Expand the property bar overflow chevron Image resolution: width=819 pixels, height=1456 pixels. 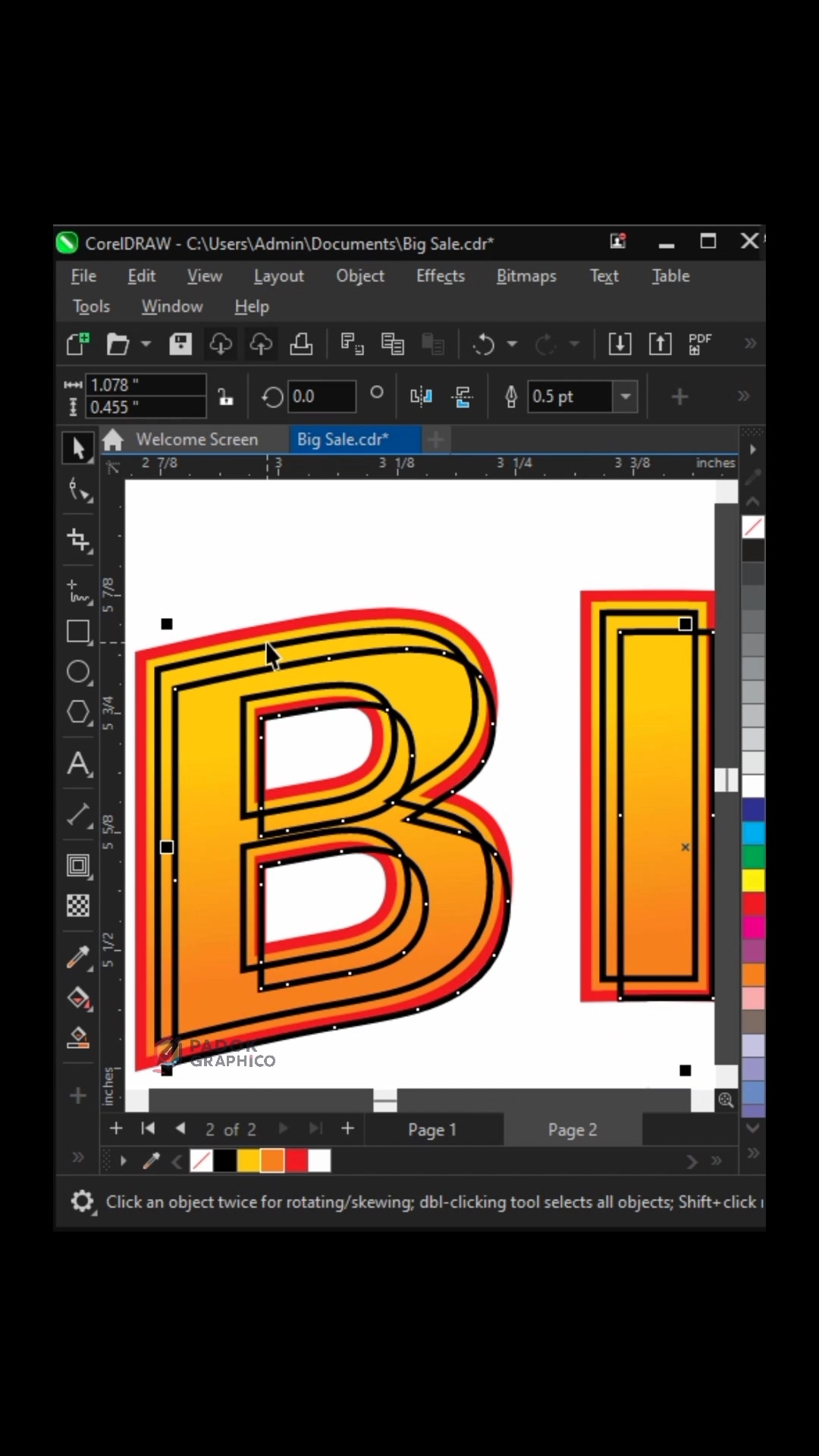tap(743, 396)
